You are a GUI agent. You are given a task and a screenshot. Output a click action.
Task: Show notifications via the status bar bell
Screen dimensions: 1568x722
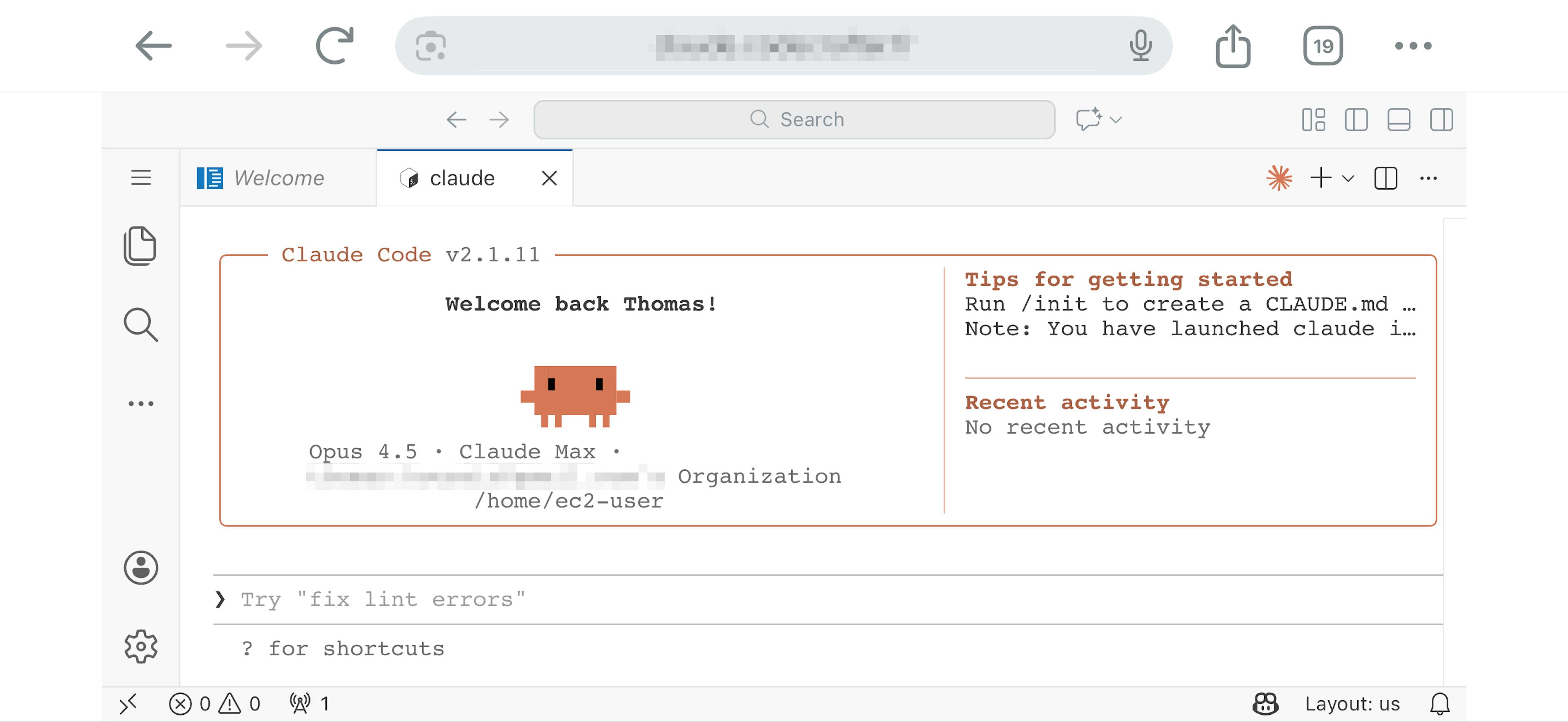click(x=1440, y=704)
